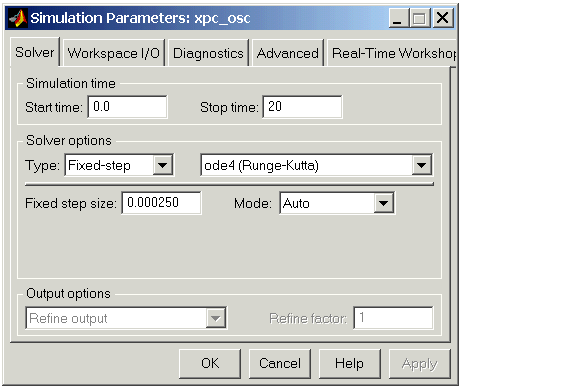Open the Mode dropdown set to Auto
580x390 pixels.
click(337, 203)
